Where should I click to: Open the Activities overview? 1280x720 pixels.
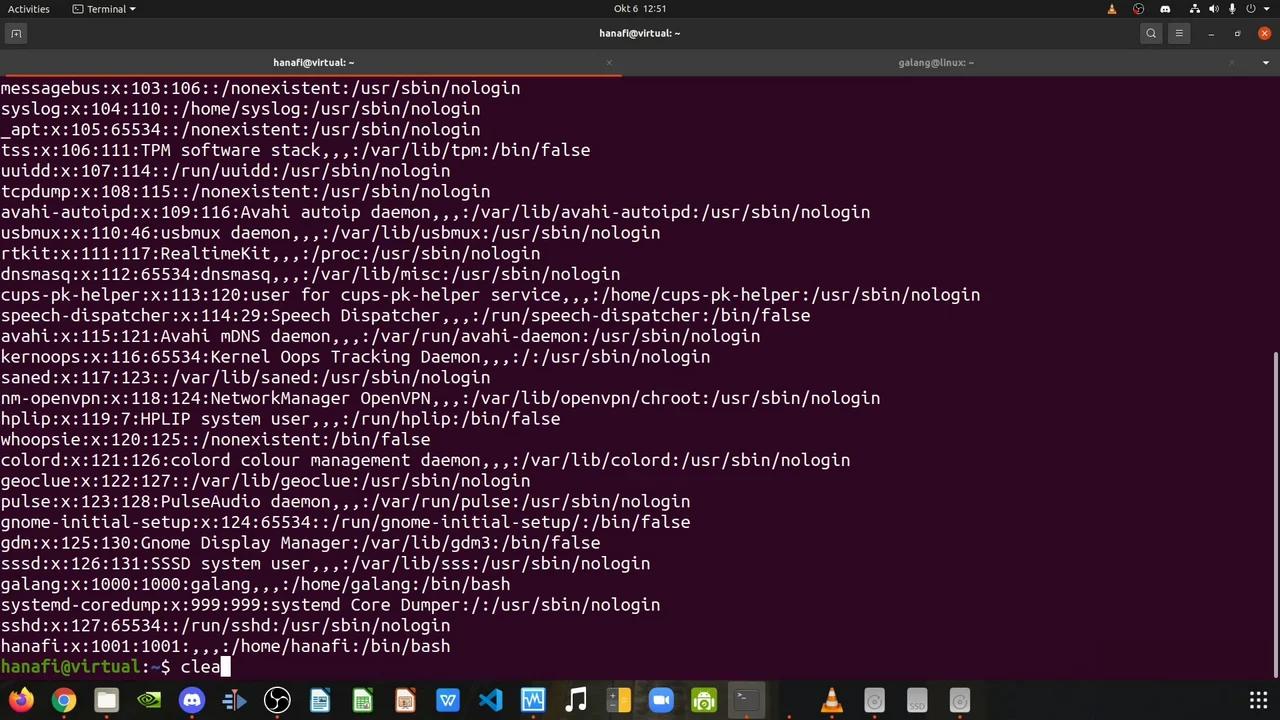28,8
